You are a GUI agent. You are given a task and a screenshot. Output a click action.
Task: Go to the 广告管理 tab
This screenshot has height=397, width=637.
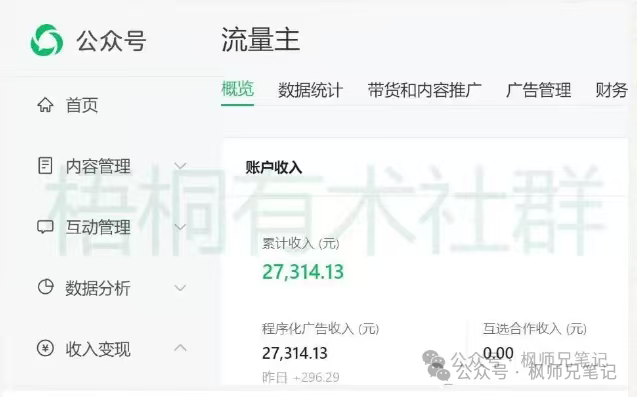coord(538,90)
